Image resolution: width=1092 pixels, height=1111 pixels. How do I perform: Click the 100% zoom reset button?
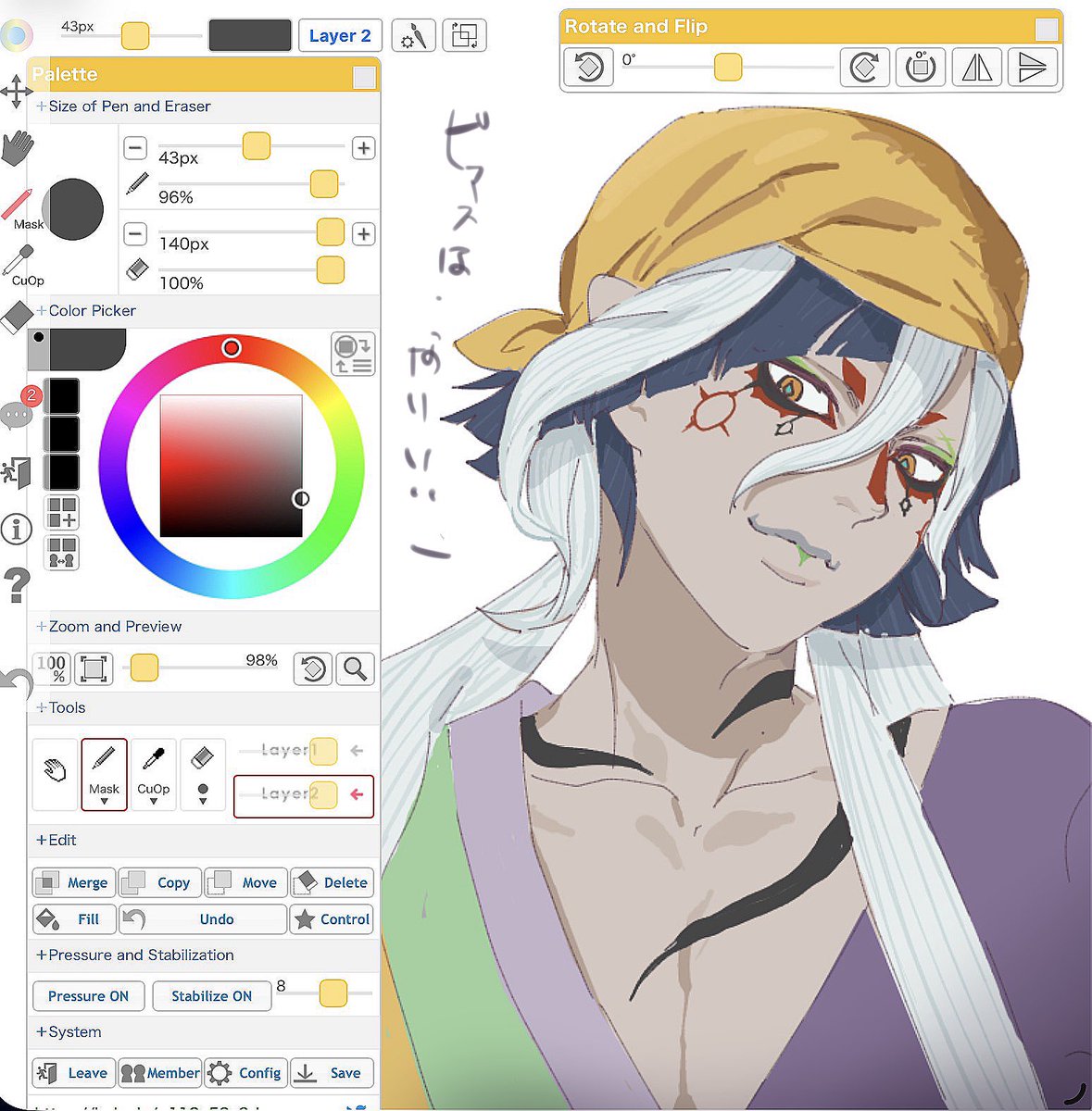click(52, 668)
